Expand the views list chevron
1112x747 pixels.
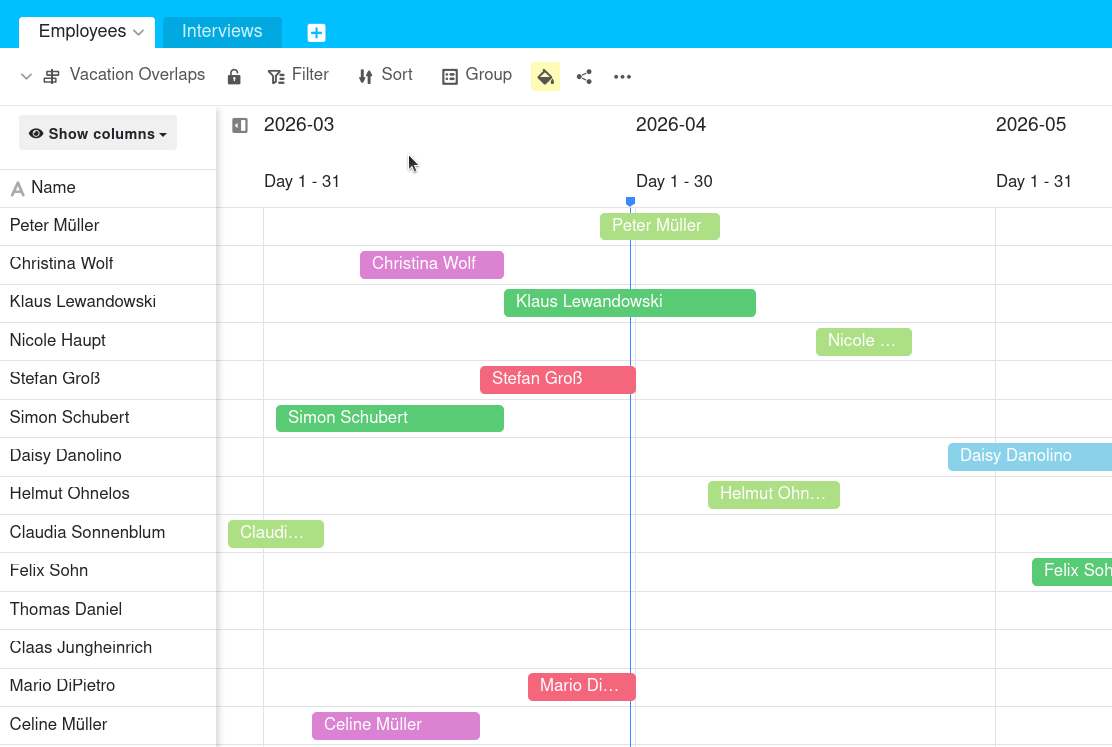pyautogui.click(x=26, y=76)
